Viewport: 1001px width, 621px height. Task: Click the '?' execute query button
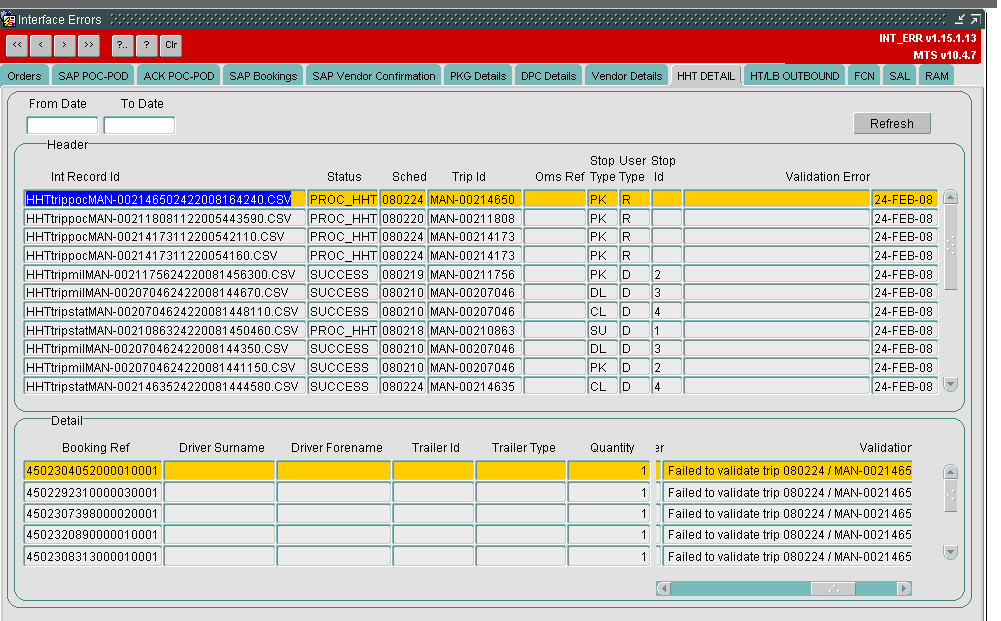coord(147,45)
